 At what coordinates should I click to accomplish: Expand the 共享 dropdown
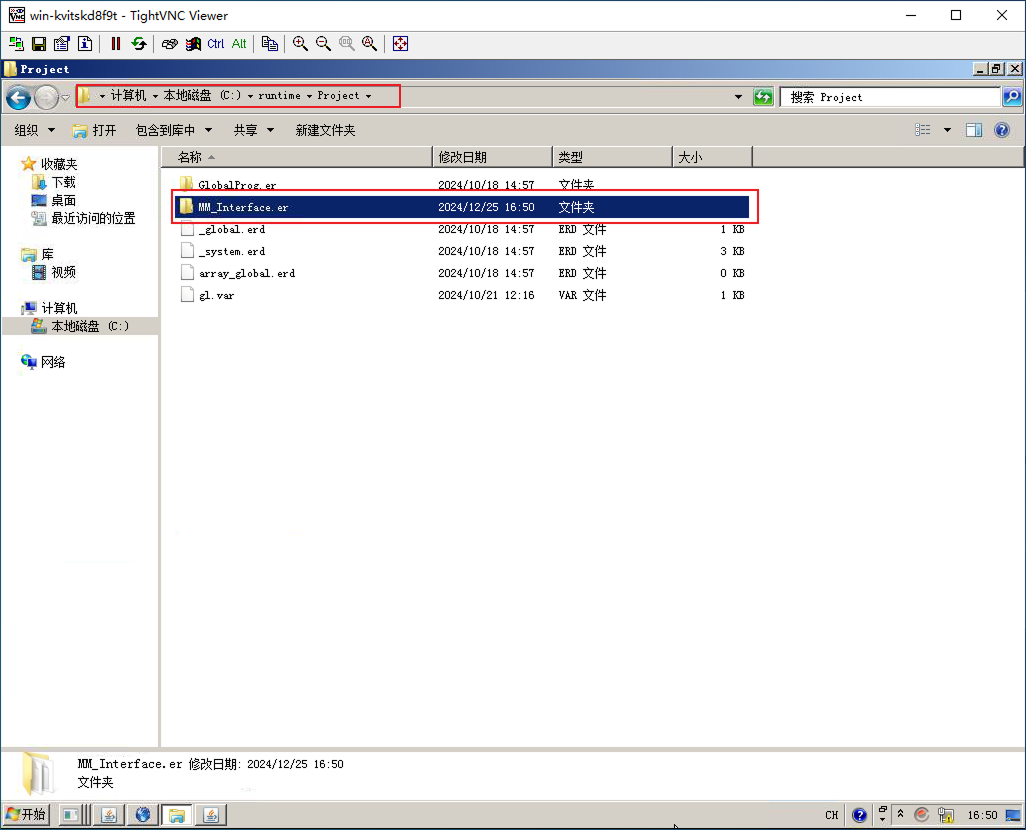253,130
